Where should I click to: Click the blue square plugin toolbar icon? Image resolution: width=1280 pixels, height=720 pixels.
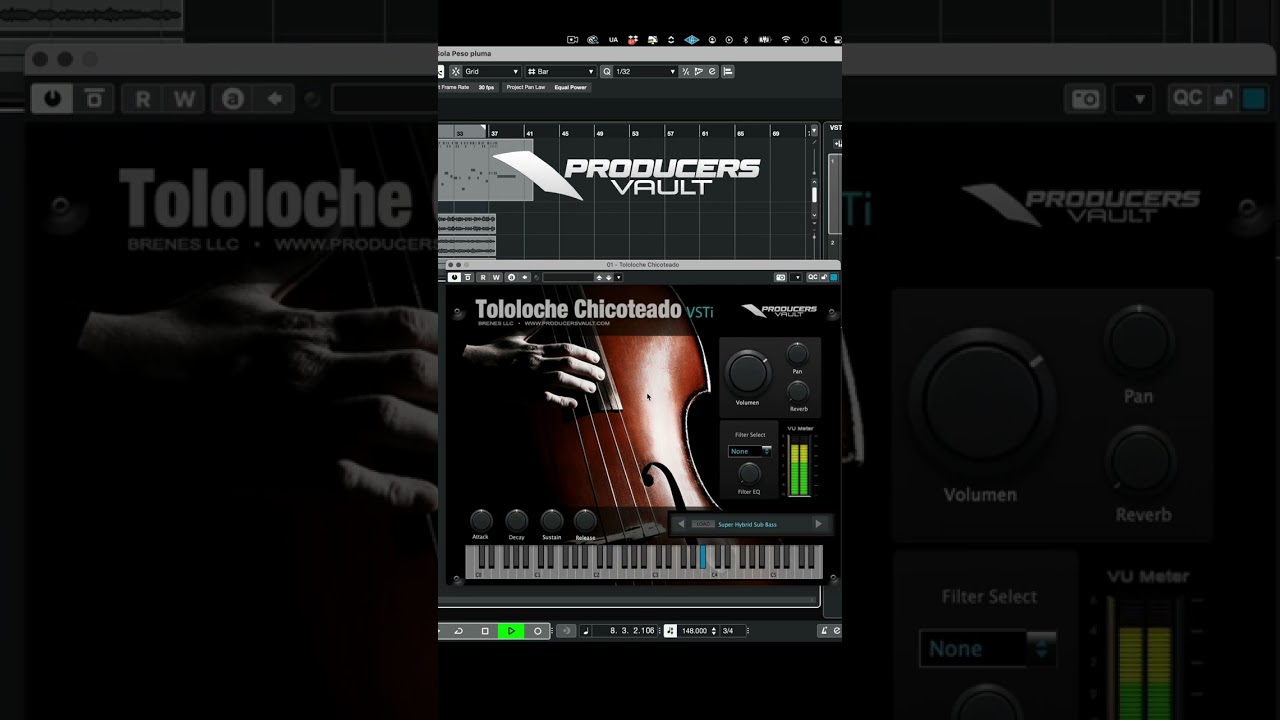pyautogui.click(x=834, y=277)
